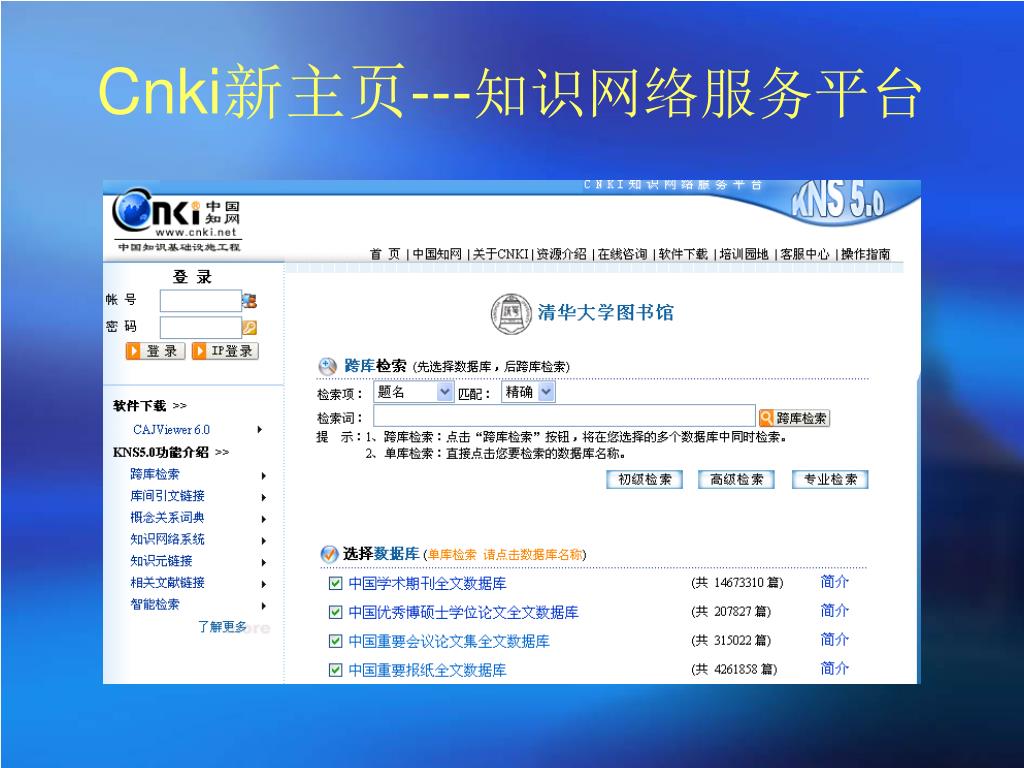Click KNS5.0功能介绍 >> sidebar heading
This screenshot has height=768, width=1024.
(171, 452)
